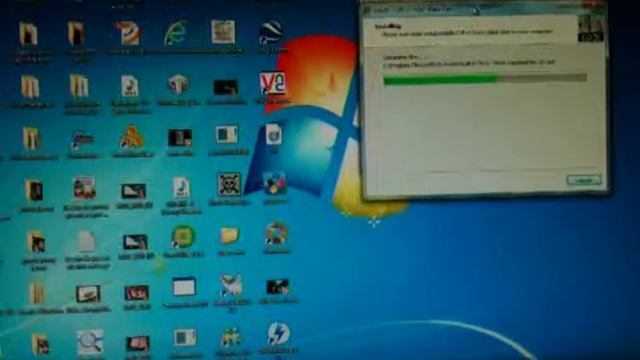Open the orange swirl icon in top row

coord(128,33)
